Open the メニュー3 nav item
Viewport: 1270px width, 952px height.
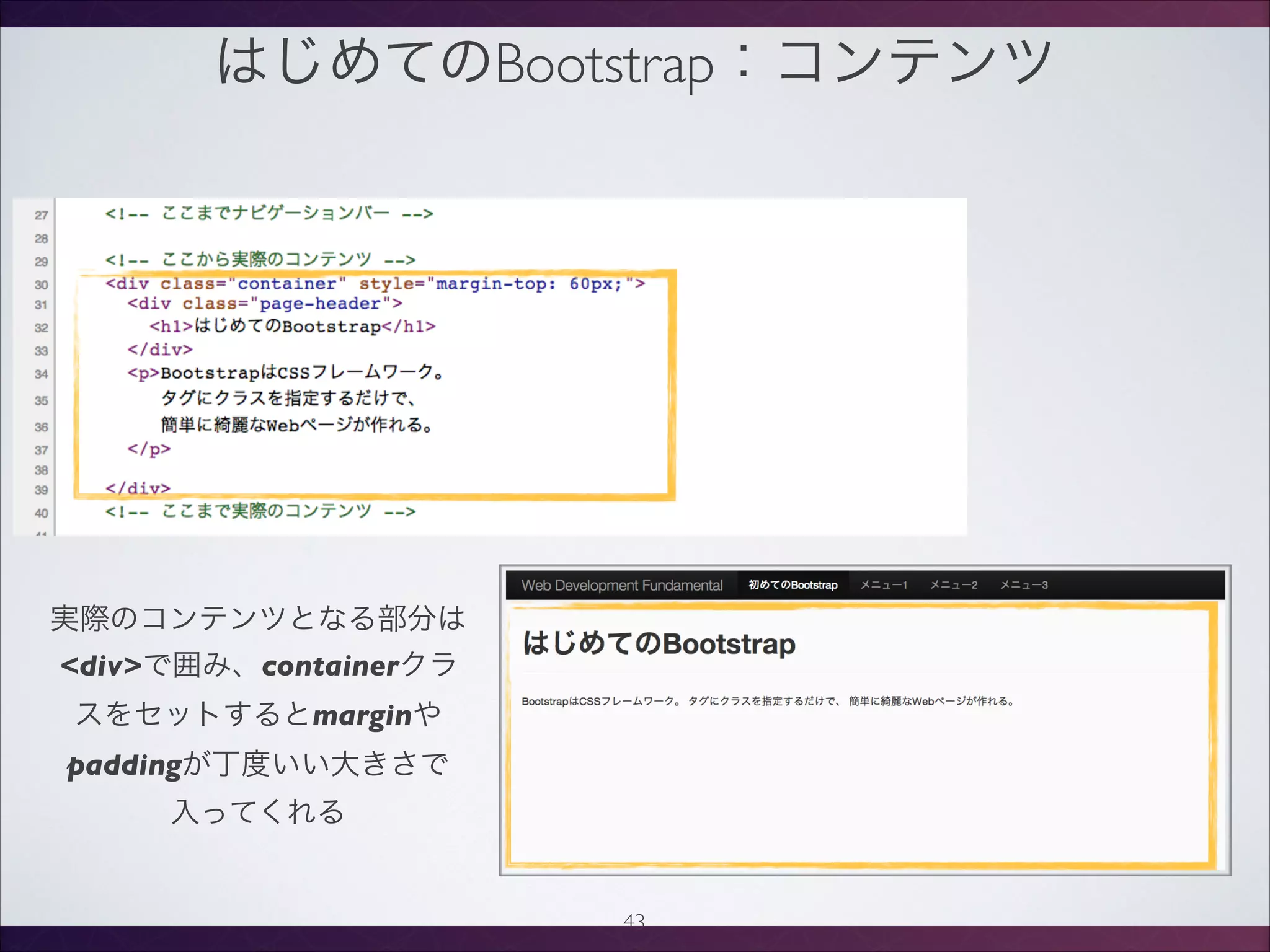(x=1024, y=585)
